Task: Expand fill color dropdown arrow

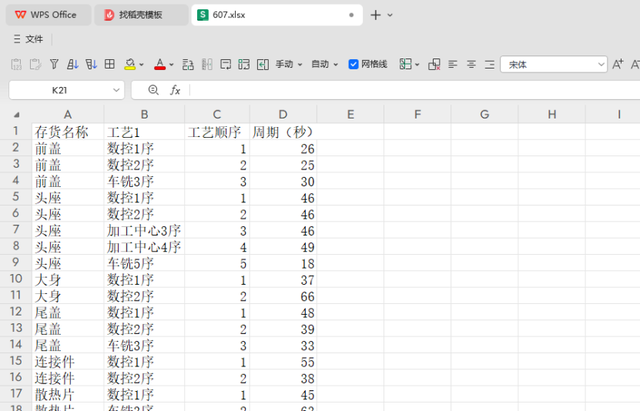Action: click(x=142, y=64)
